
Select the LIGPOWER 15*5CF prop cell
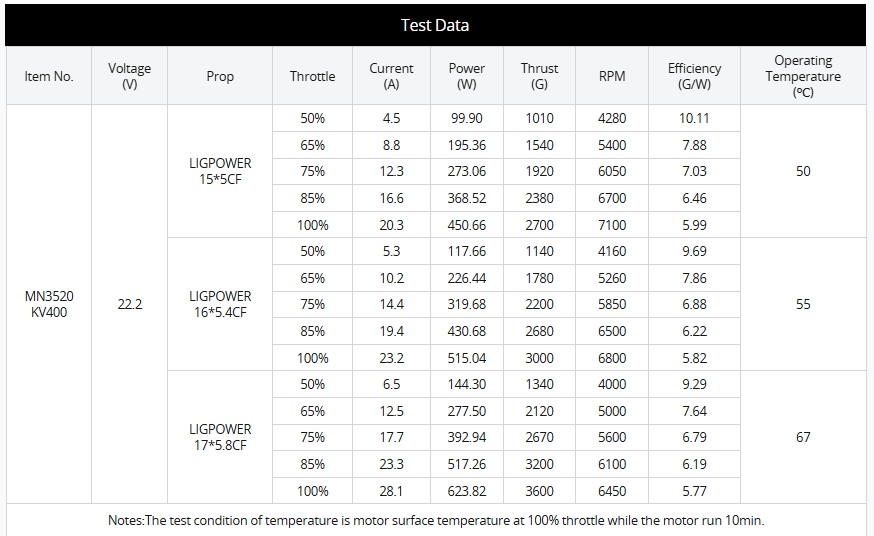pos(220,171)
